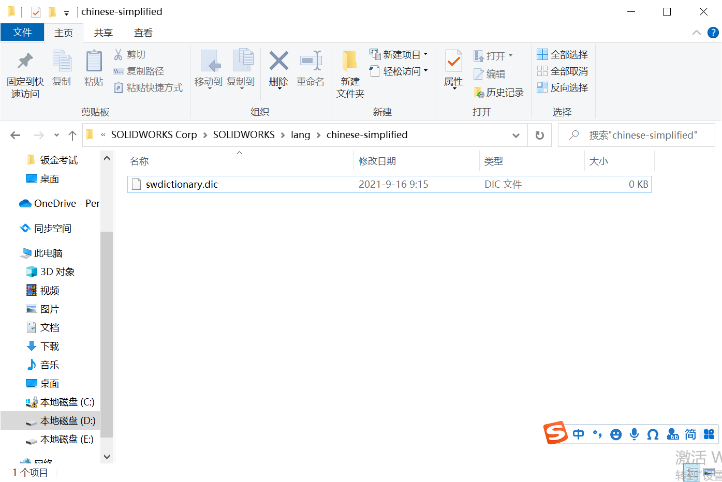Click SOLIDWORKS Corp in breadcrumb path
Screen dimensions: 722x482
point(154,135)
